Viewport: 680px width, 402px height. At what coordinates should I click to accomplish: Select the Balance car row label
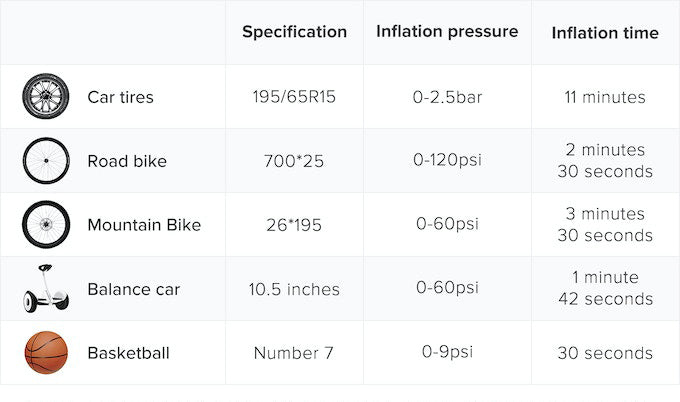pyautogui.click(x=134, y=289)
